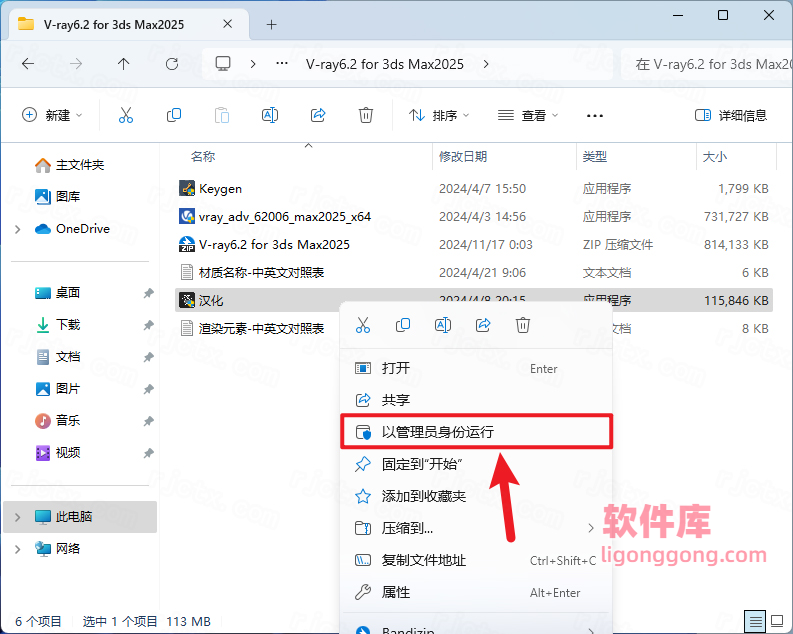
Task: Expand 压缩到... submenu arrow
Action: [591, 528]
